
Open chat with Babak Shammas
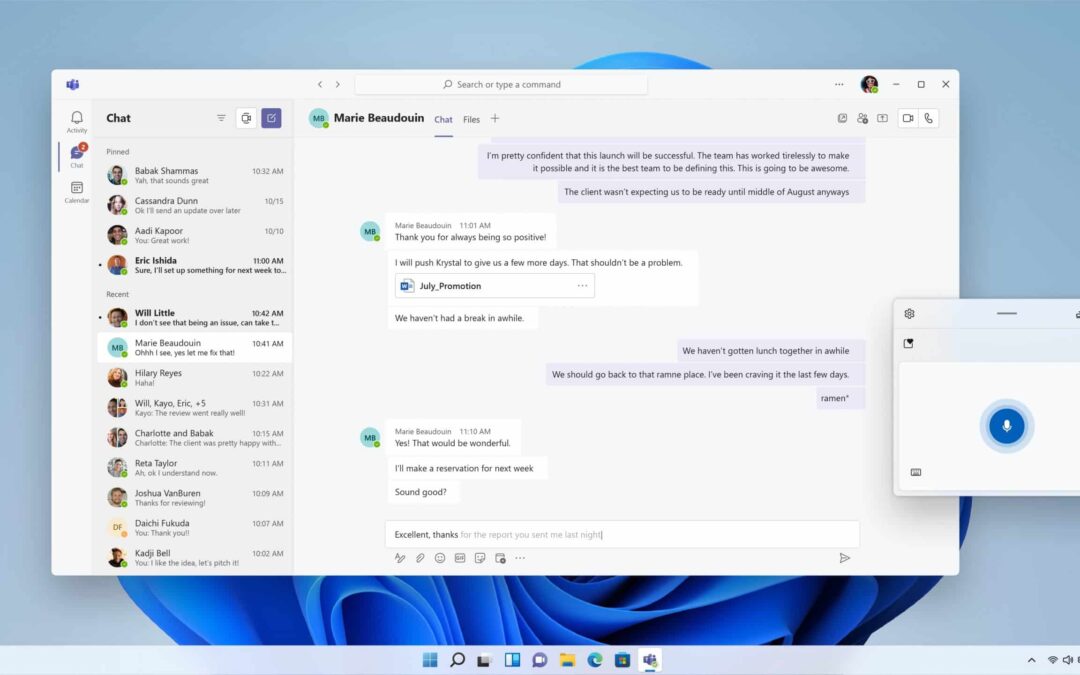(195, 175)
